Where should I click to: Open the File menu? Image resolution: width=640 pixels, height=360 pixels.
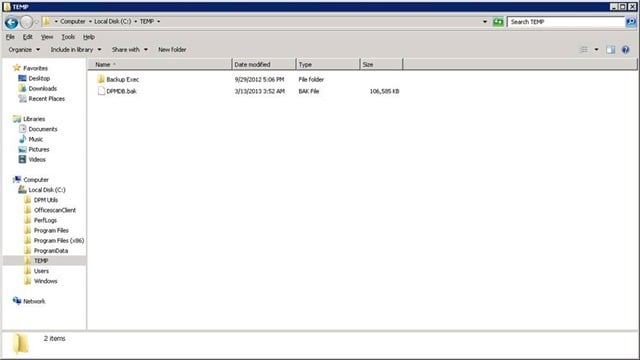[x=10, y=37]
